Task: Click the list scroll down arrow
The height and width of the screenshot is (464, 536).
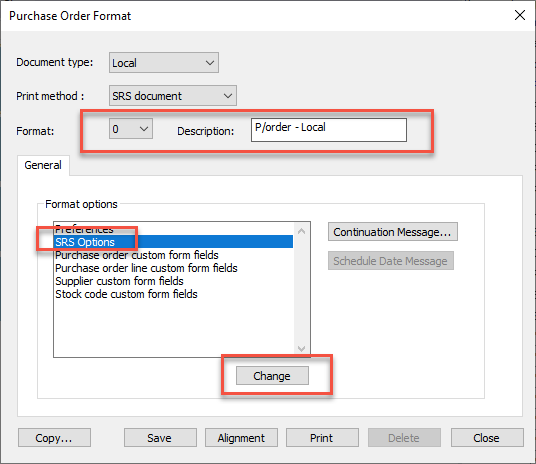Action: pos(302,348)
